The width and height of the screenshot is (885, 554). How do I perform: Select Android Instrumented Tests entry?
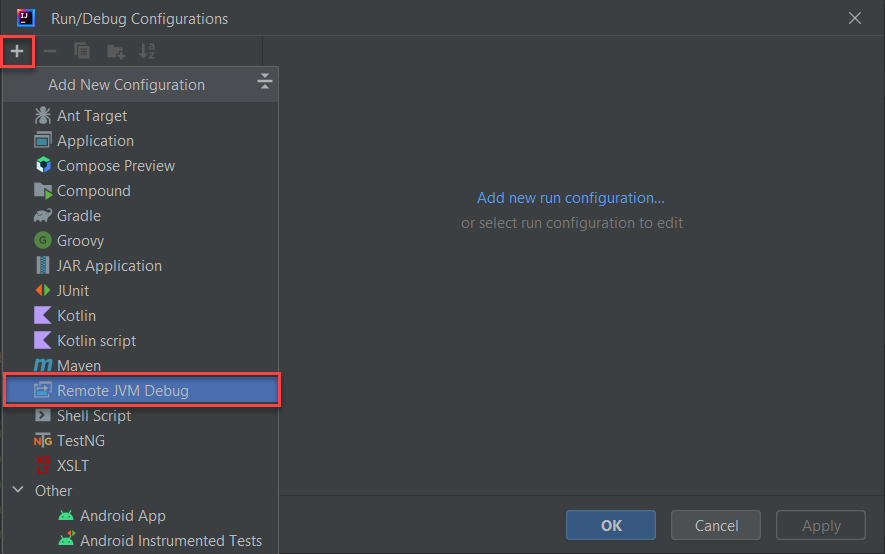[141, 540]
